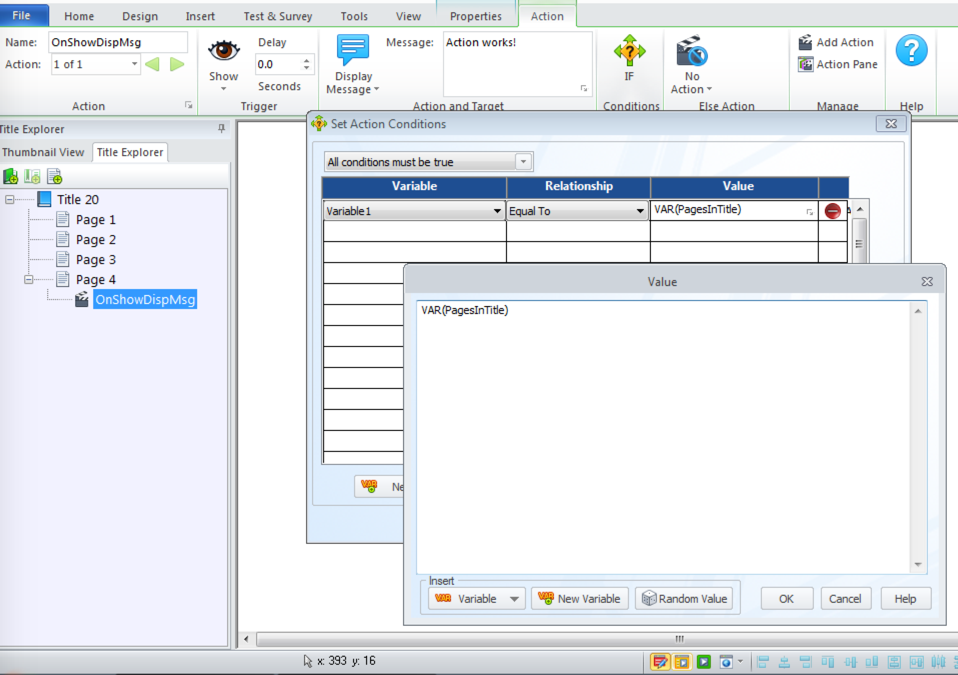Open the Help question mark icon
This screenshot has height=675, width=958.
[911, 51]
